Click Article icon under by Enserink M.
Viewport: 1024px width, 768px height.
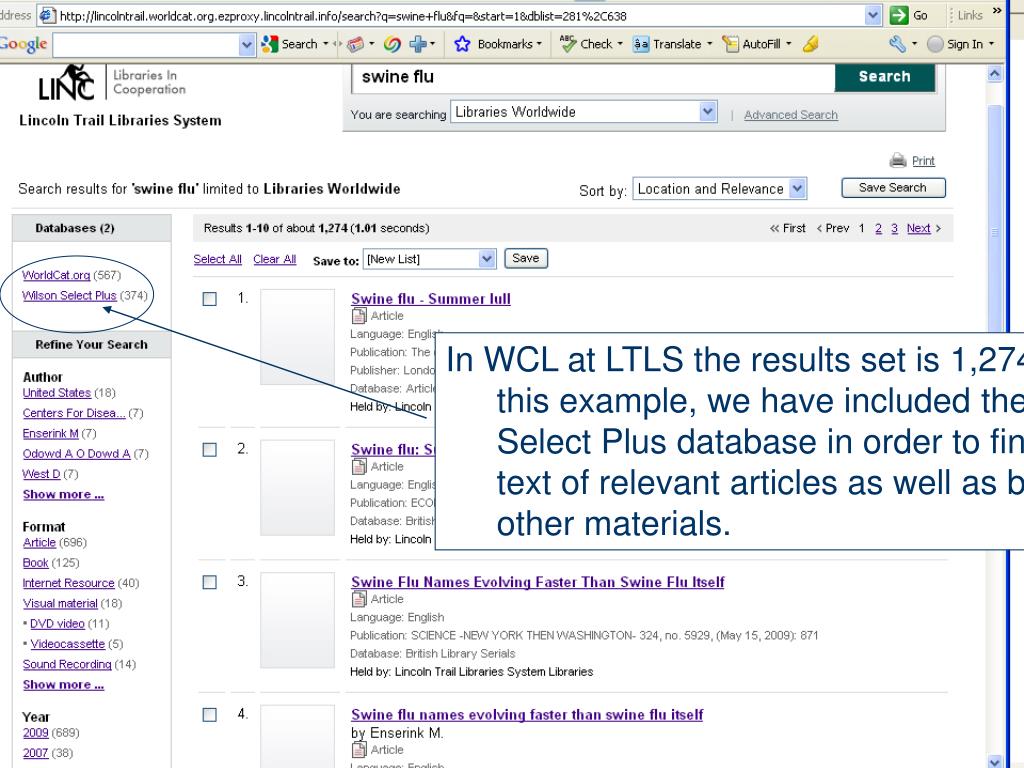pos(359,750)
